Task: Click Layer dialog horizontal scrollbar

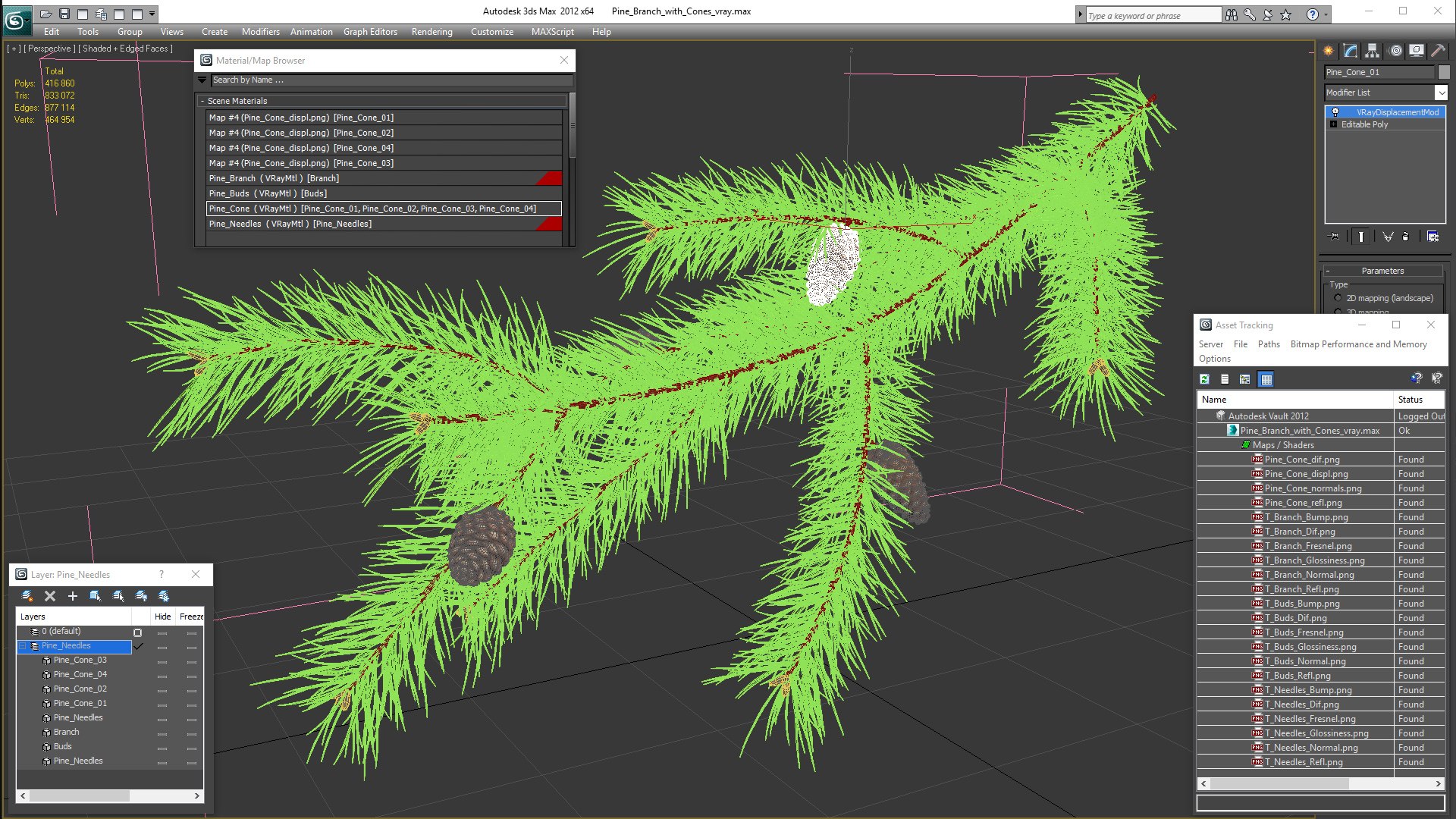Action: 110,796
